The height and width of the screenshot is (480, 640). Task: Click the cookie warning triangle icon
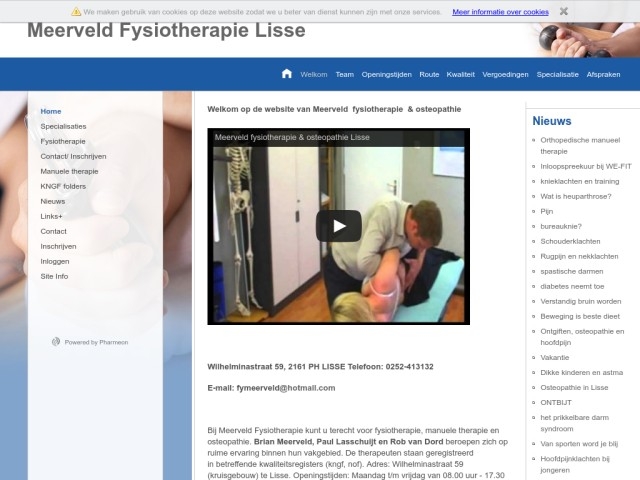pyautogui.click(x=76, y=12)
